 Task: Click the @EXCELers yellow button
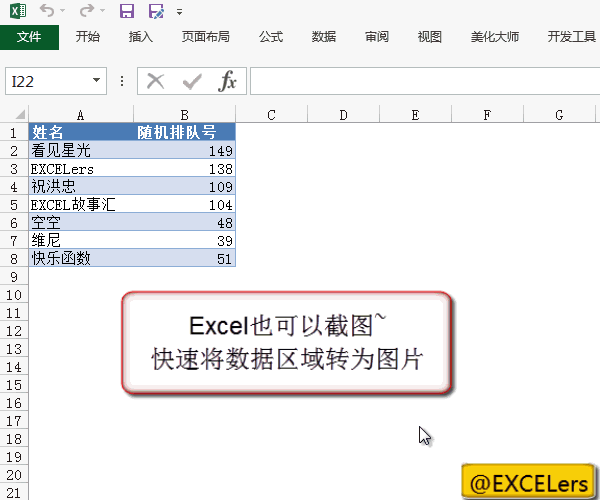pyautogui.click(x=529, y=482)
